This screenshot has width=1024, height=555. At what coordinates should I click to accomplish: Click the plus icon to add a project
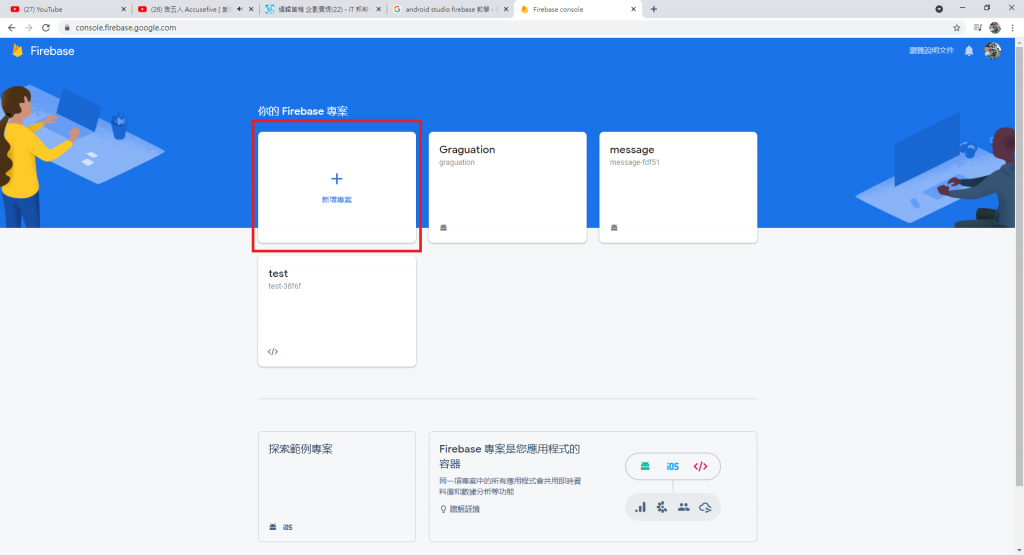(x=336, y=179)
